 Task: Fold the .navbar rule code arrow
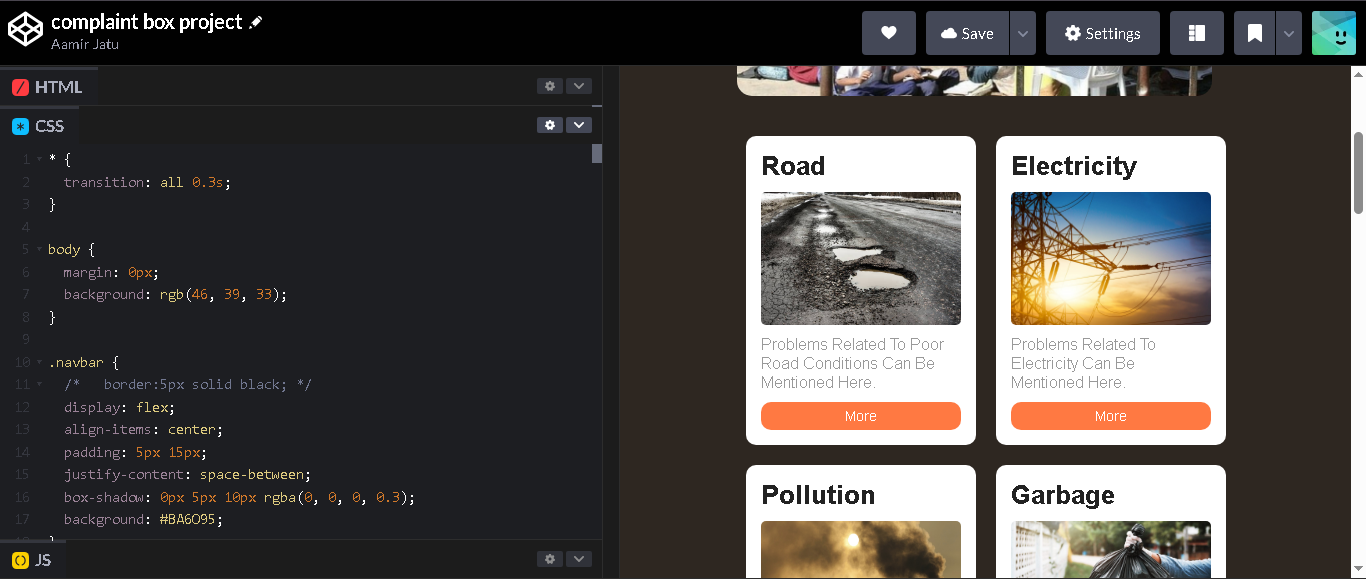point(39,362)
